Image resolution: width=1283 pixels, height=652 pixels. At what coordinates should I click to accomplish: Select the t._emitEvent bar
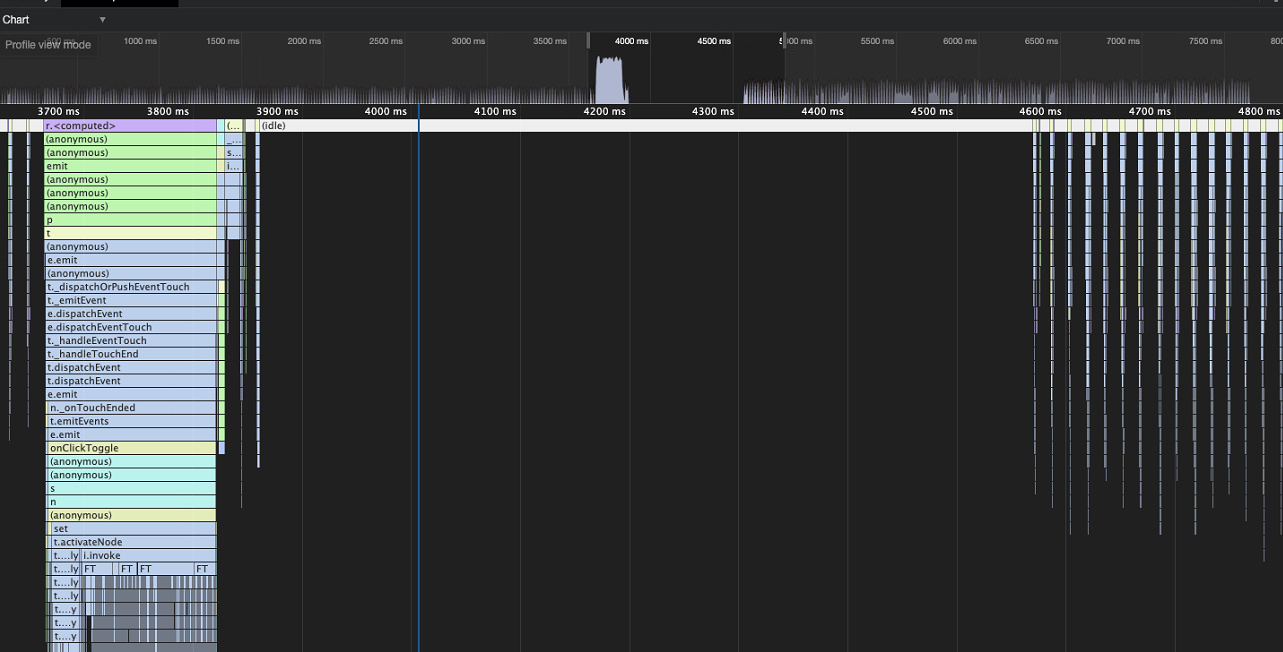coord(132,300)
